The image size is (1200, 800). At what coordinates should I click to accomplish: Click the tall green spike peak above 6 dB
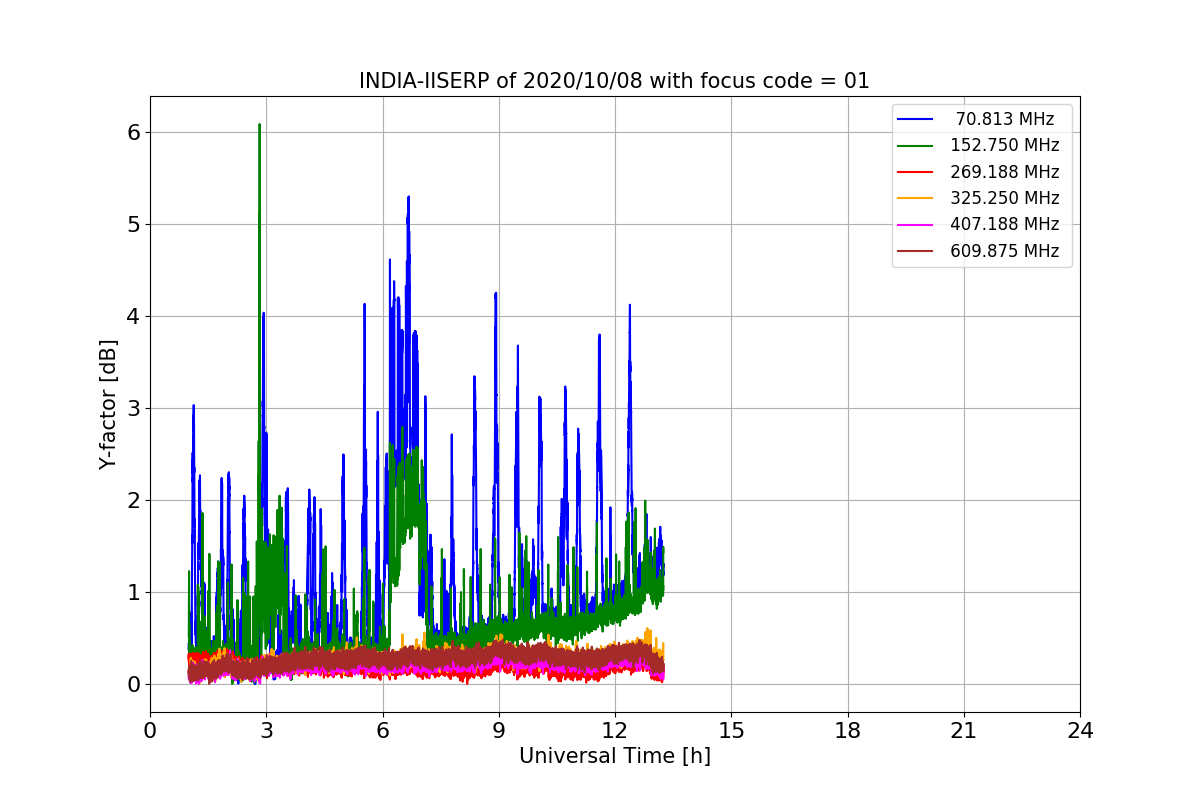click(259, 126)
